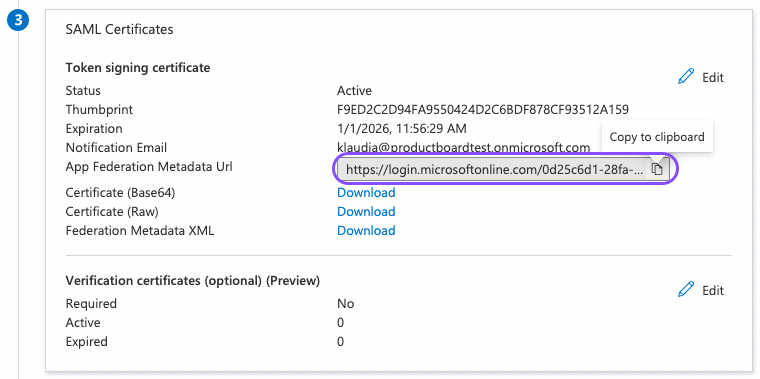Viewport: 760px width, 379px height.
Task: Click the step 3 number badge
Action: click(x=18, y=20)
